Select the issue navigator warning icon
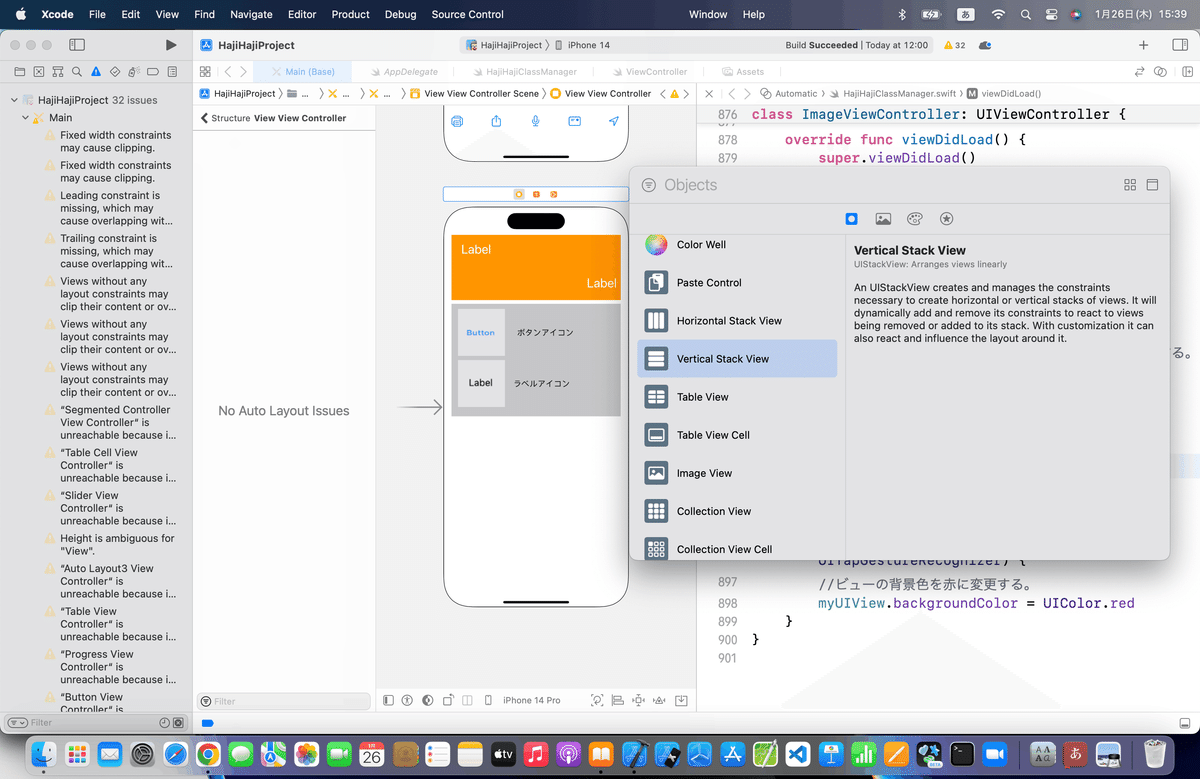Screen dimensions: 1200x779 [96, 72]
